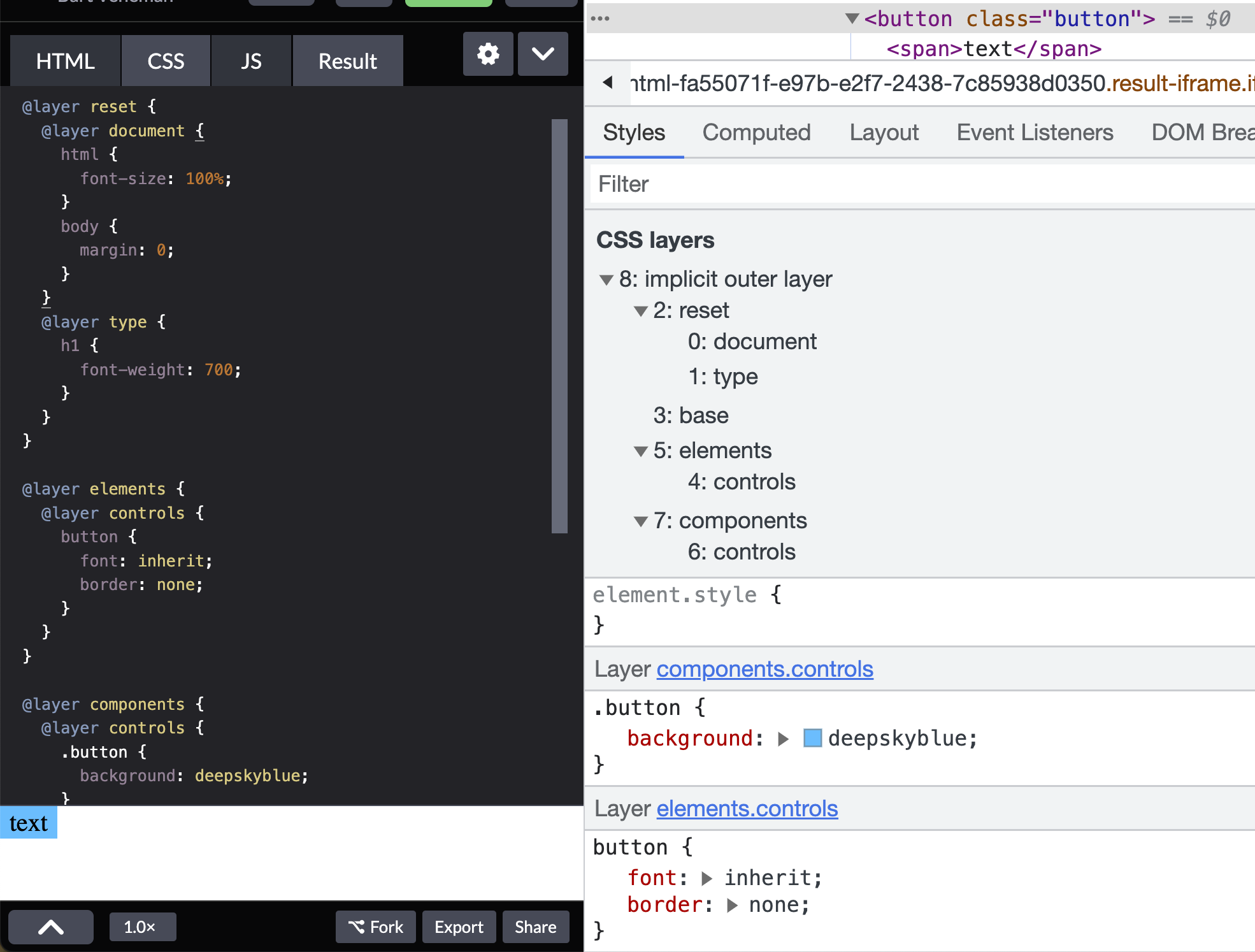Click the three-dots ellipsis in DOM tree

(600, 18)
